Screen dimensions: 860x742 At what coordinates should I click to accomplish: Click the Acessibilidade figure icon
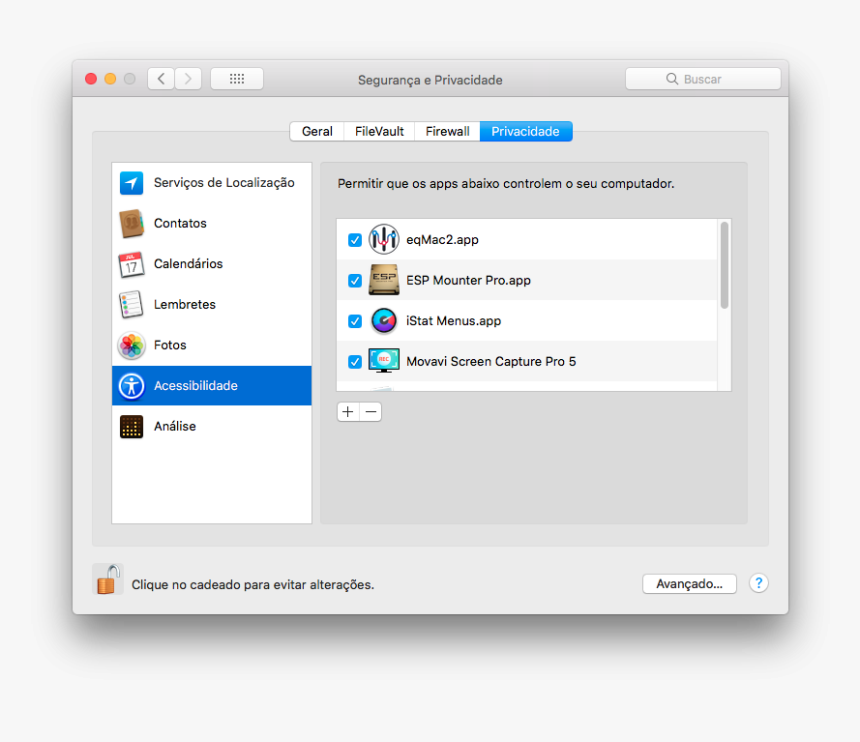coord(132,386)
